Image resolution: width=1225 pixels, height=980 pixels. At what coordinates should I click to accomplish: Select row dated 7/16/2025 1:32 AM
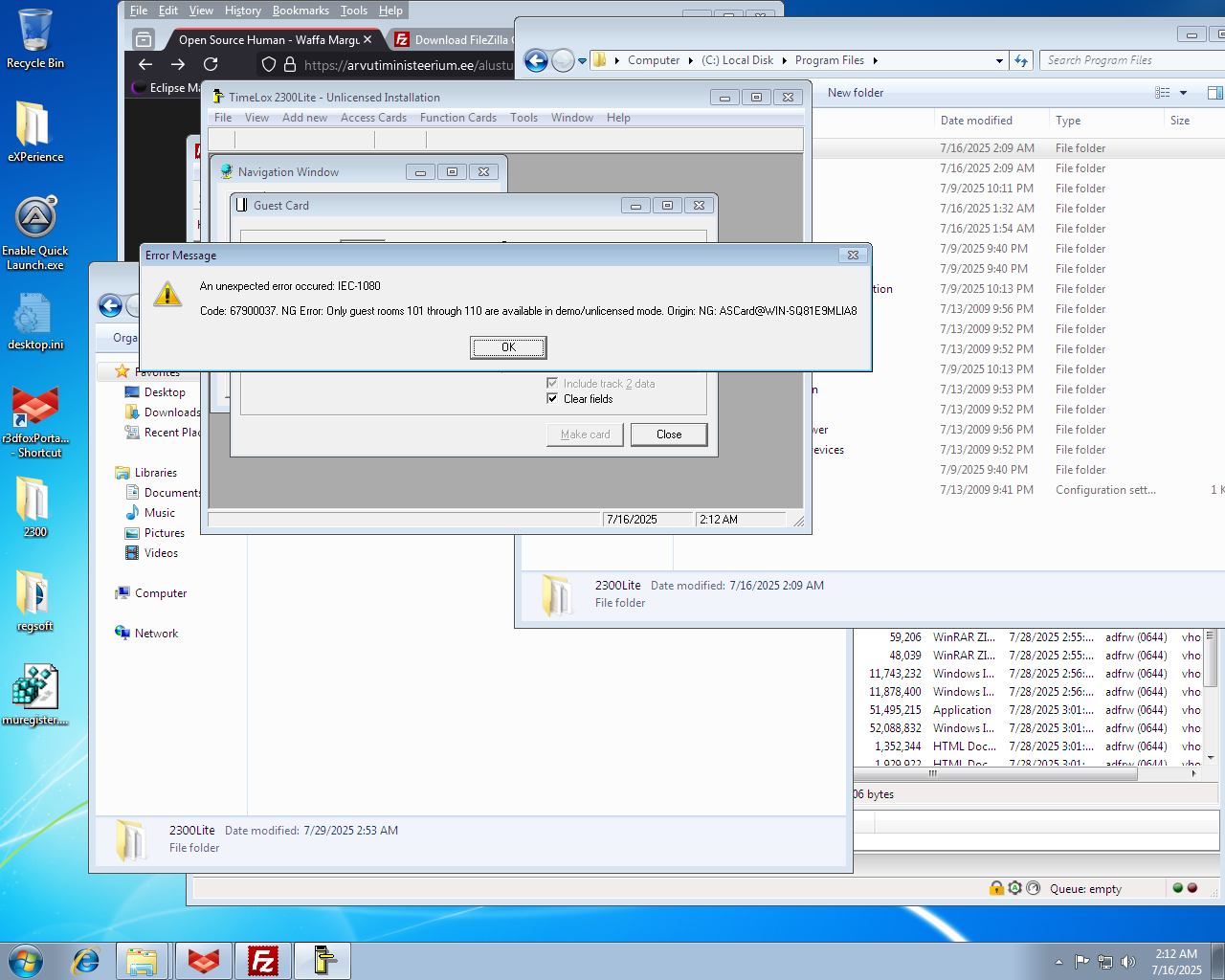click(1016, 209)
